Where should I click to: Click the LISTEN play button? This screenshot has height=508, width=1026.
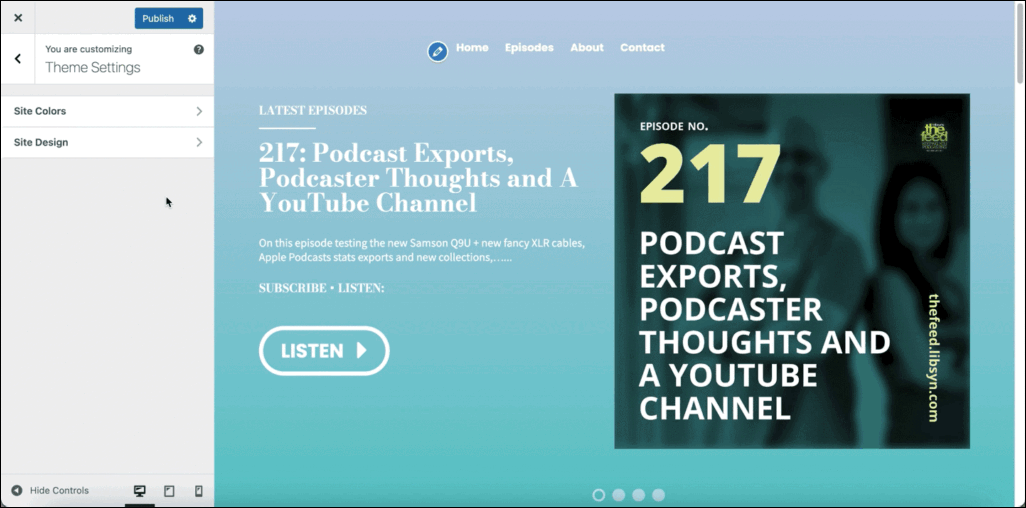click(325, 351)
